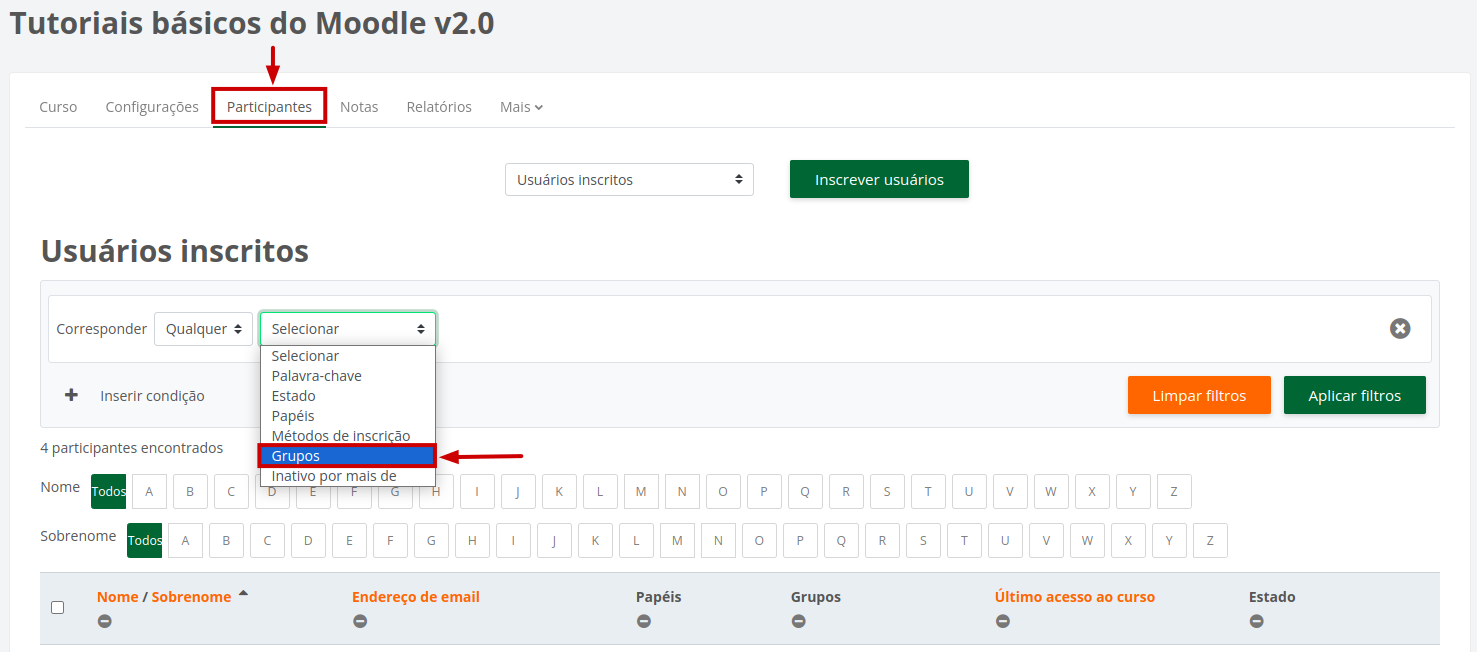
Task: Click the plus icon to insert condition
Action: pyautogui.click(x=71, y=395)
